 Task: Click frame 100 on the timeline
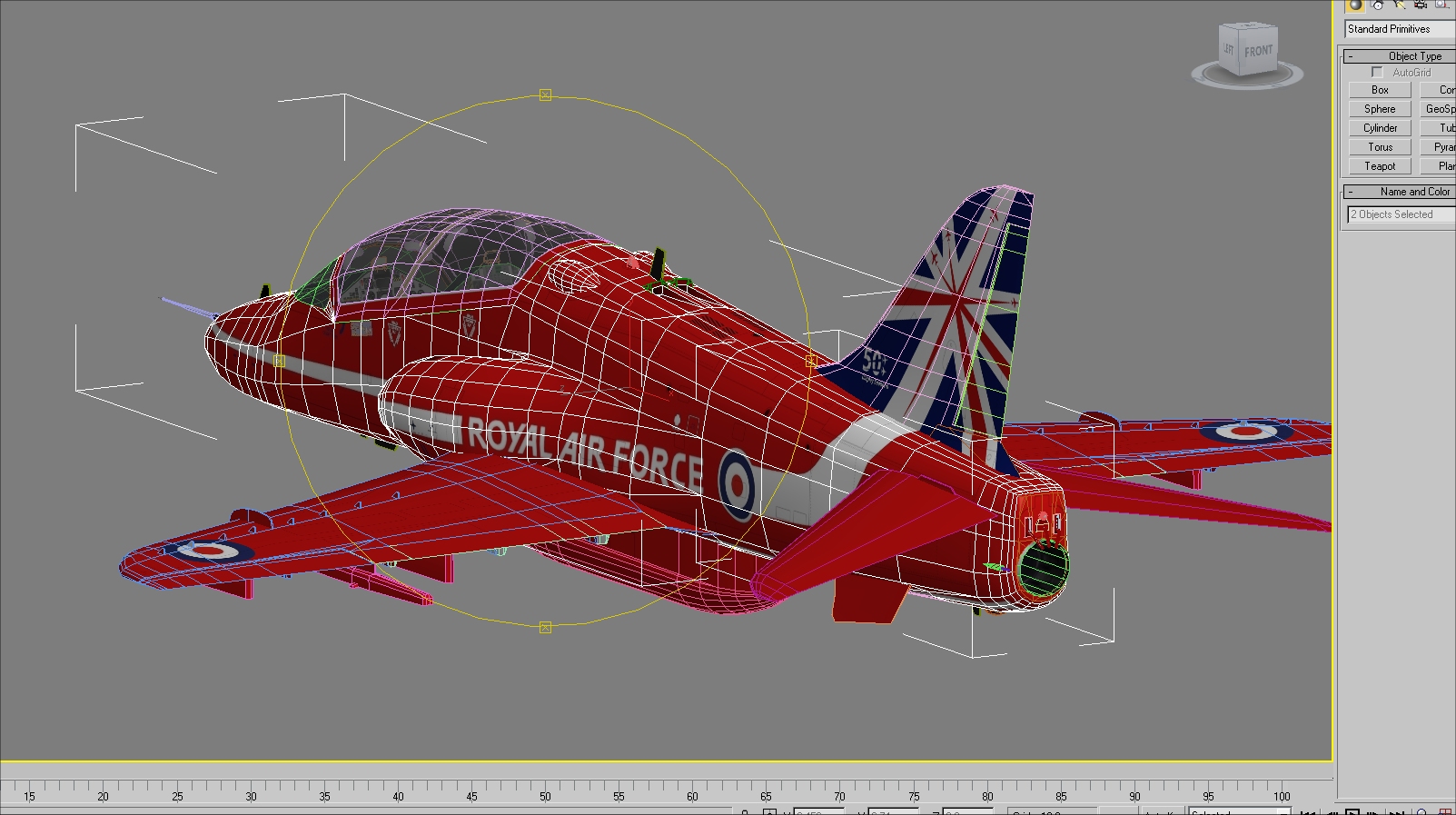pos(1282,796)
